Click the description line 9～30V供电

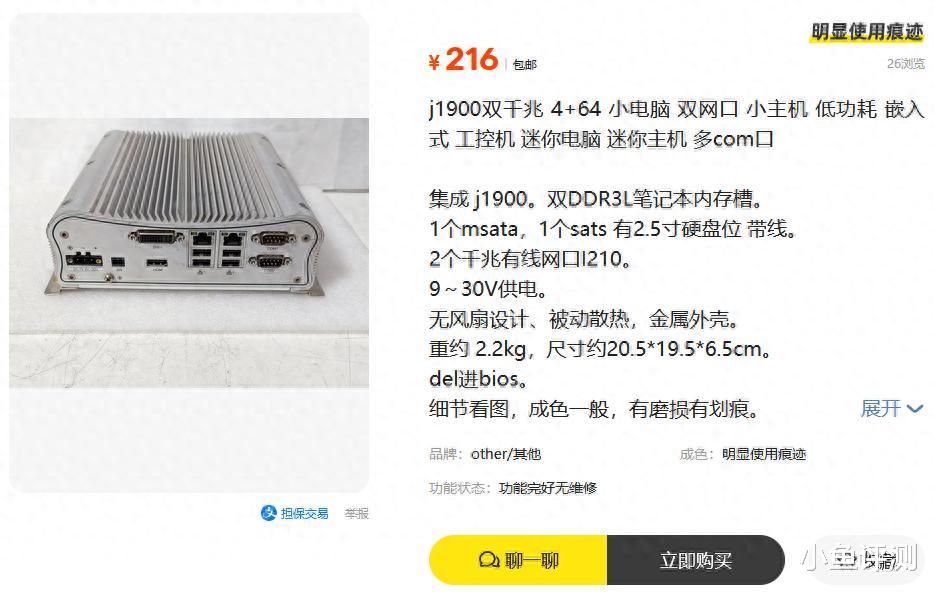pos(488,289)
